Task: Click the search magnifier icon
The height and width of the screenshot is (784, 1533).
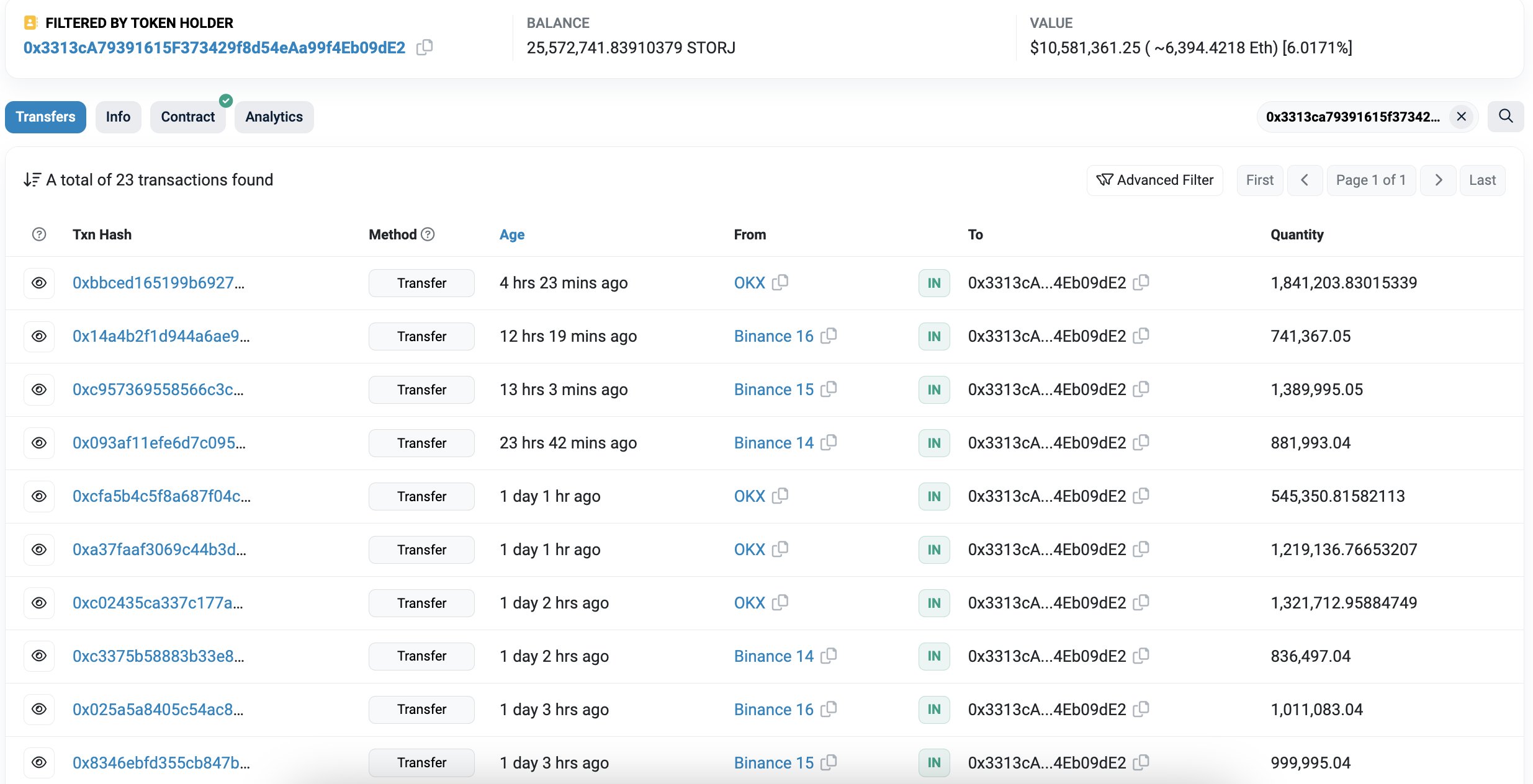Action: tap(1506, 117)
